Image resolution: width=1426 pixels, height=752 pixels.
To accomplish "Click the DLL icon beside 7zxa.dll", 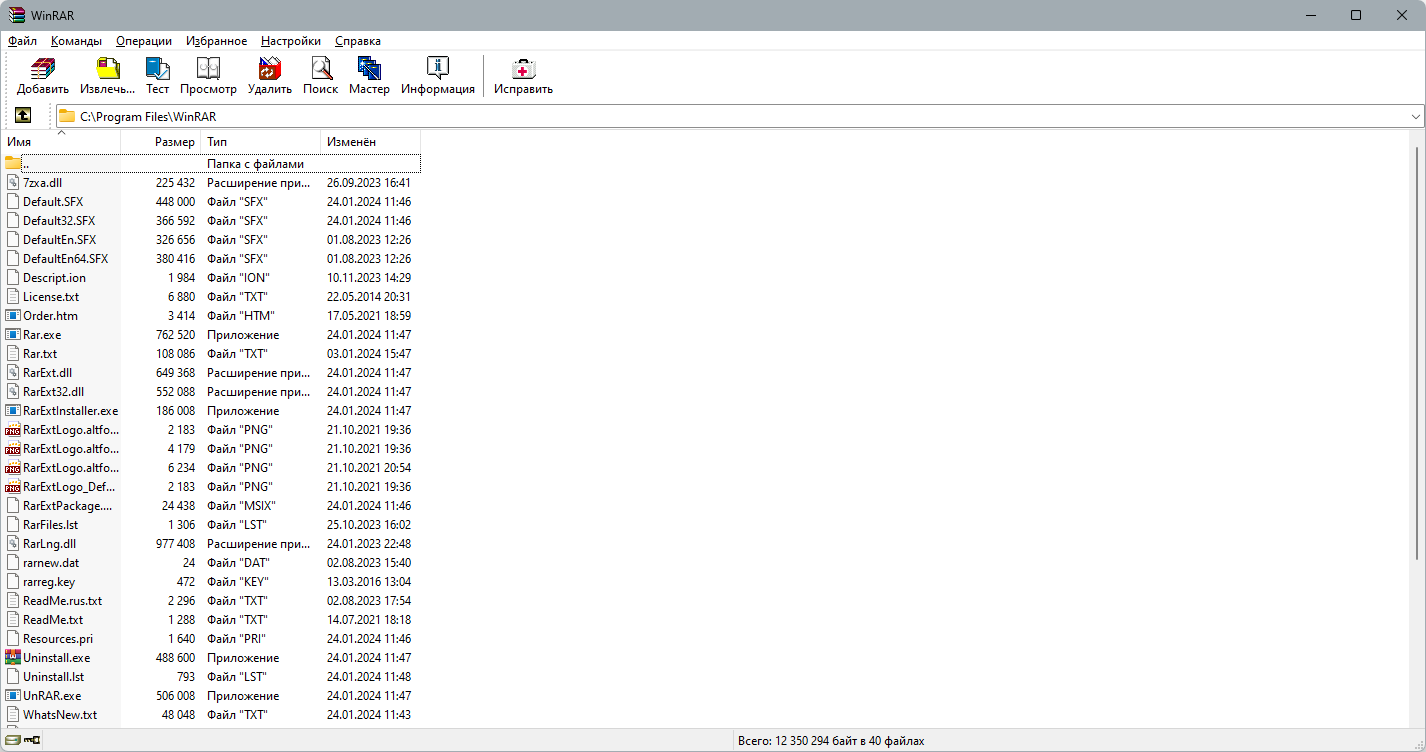I will coord(13,183).
